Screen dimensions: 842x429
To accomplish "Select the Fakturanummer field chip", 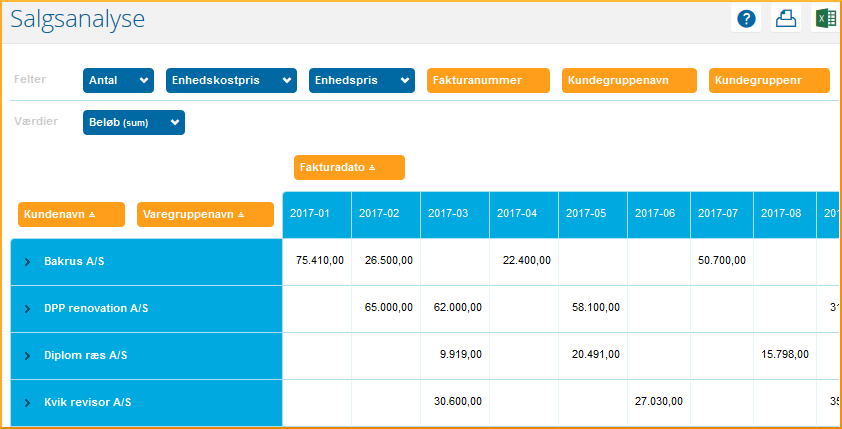I will (488, 80).
